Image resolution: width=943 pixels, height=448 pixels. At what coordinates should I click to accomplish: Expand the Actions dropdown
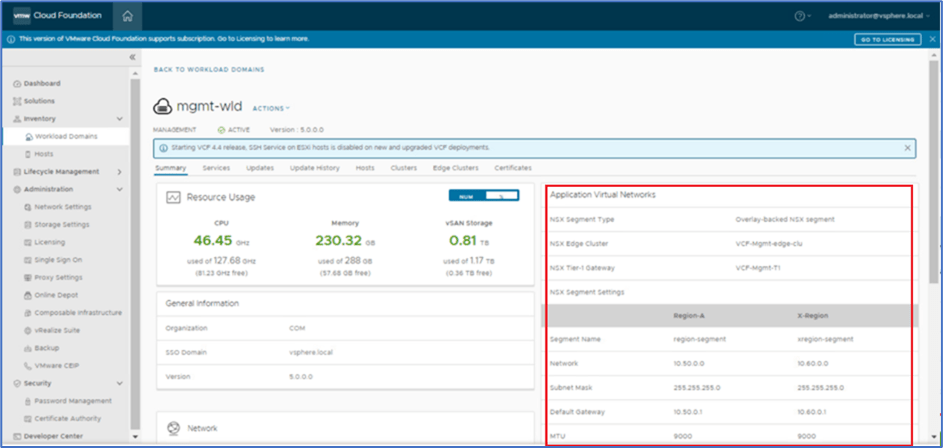pyautogui.click(x=271, y=108)
